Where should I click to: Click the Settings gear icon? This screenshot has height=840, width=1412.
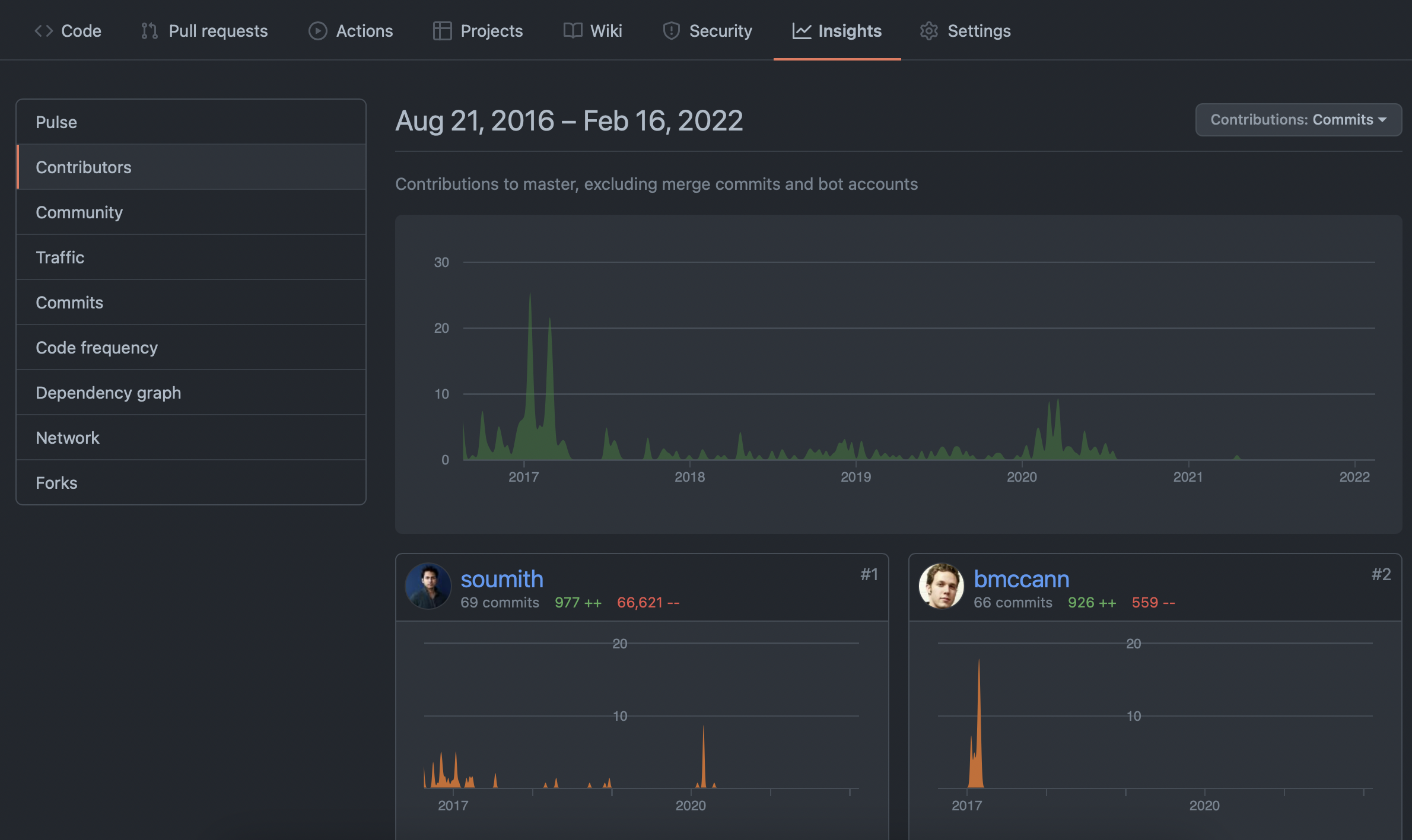[928, 31]
